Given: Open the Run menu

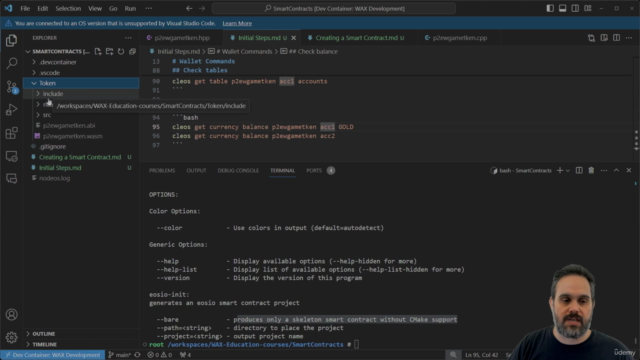Looking at the screenshot, I should click(130, 8).
